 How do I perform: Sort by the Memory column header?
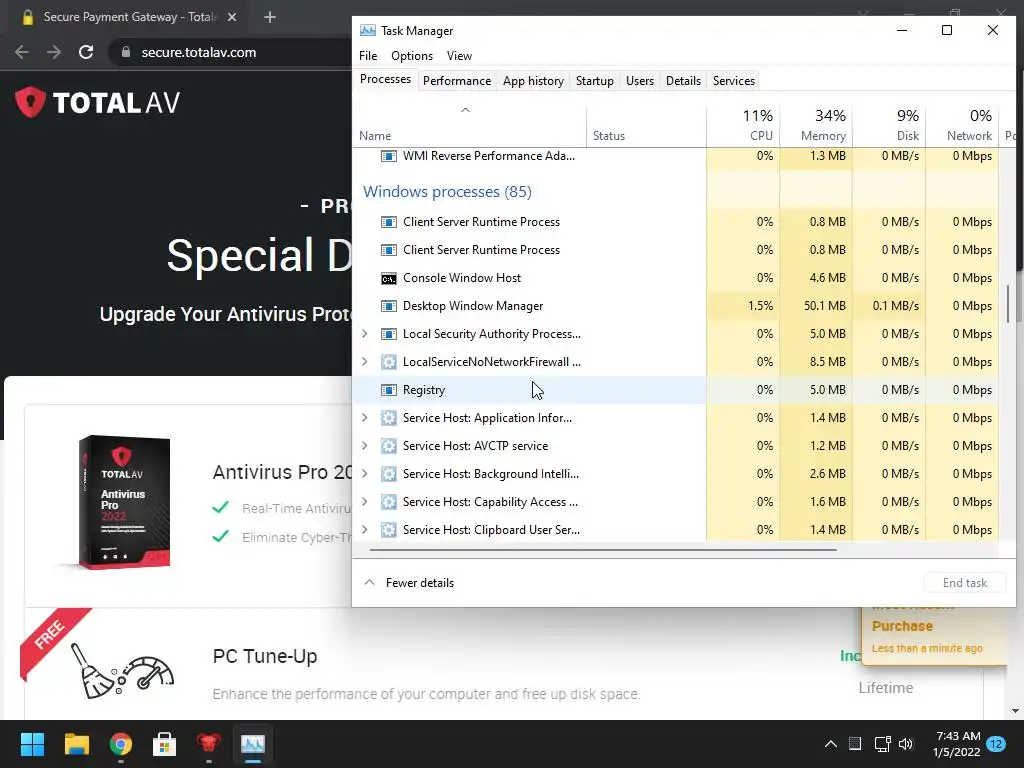816,125
